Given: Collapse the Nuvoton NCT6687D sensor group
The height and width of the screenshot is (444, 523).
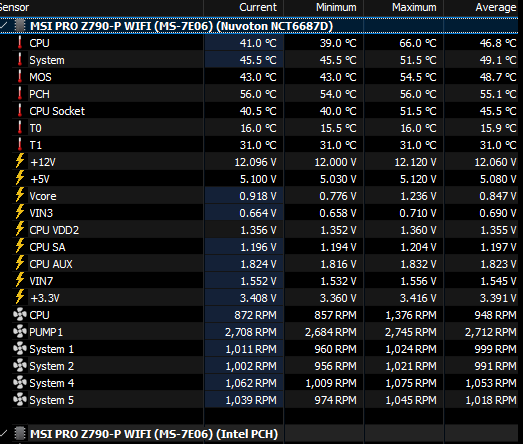Looking at the screenshot, I should click(4, 25).
